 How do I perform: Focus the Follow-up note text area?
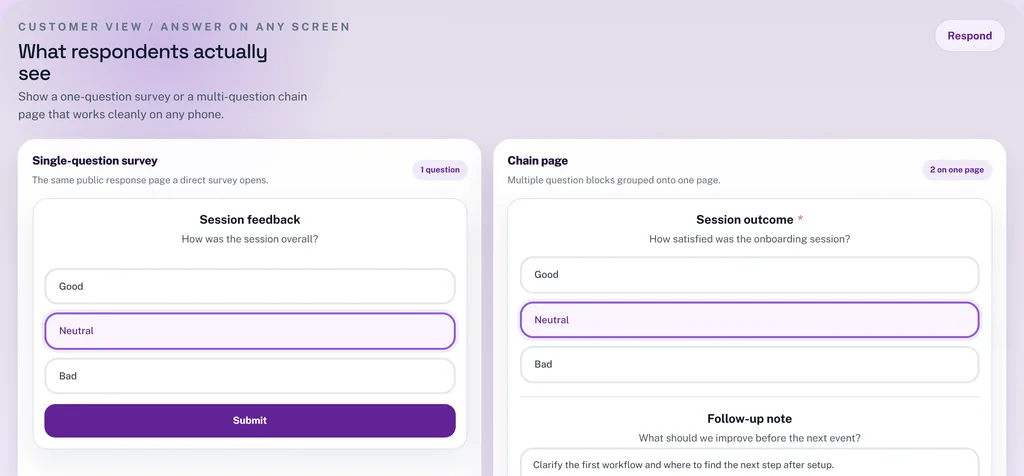(749, 462)
